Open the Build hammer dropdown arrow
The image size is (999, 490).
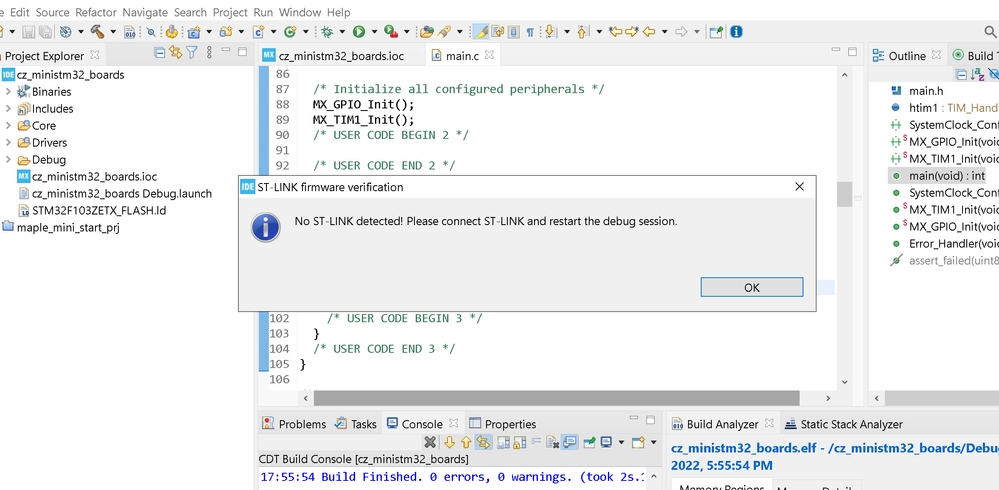point(113,31)
